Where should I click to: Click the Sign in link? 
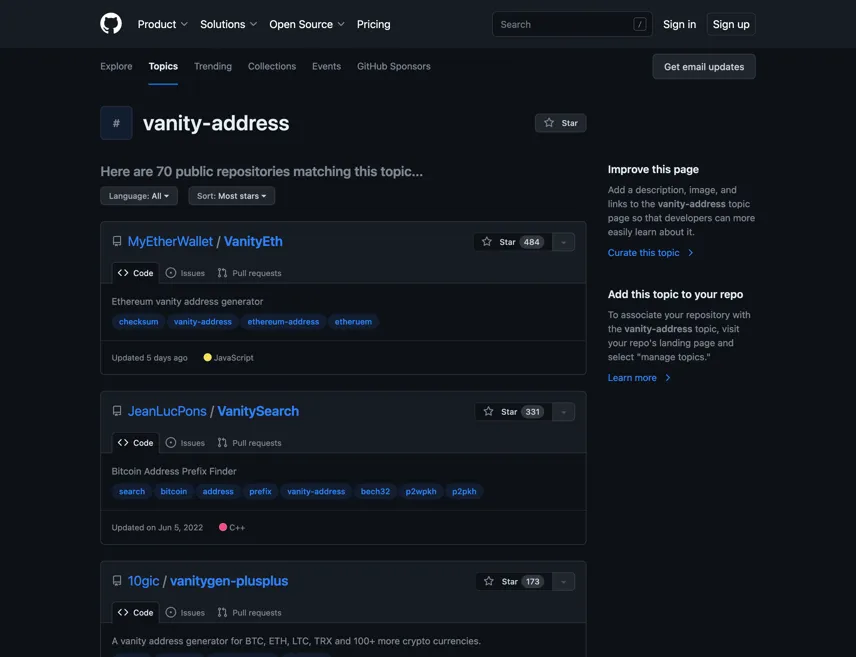[679, 24]
